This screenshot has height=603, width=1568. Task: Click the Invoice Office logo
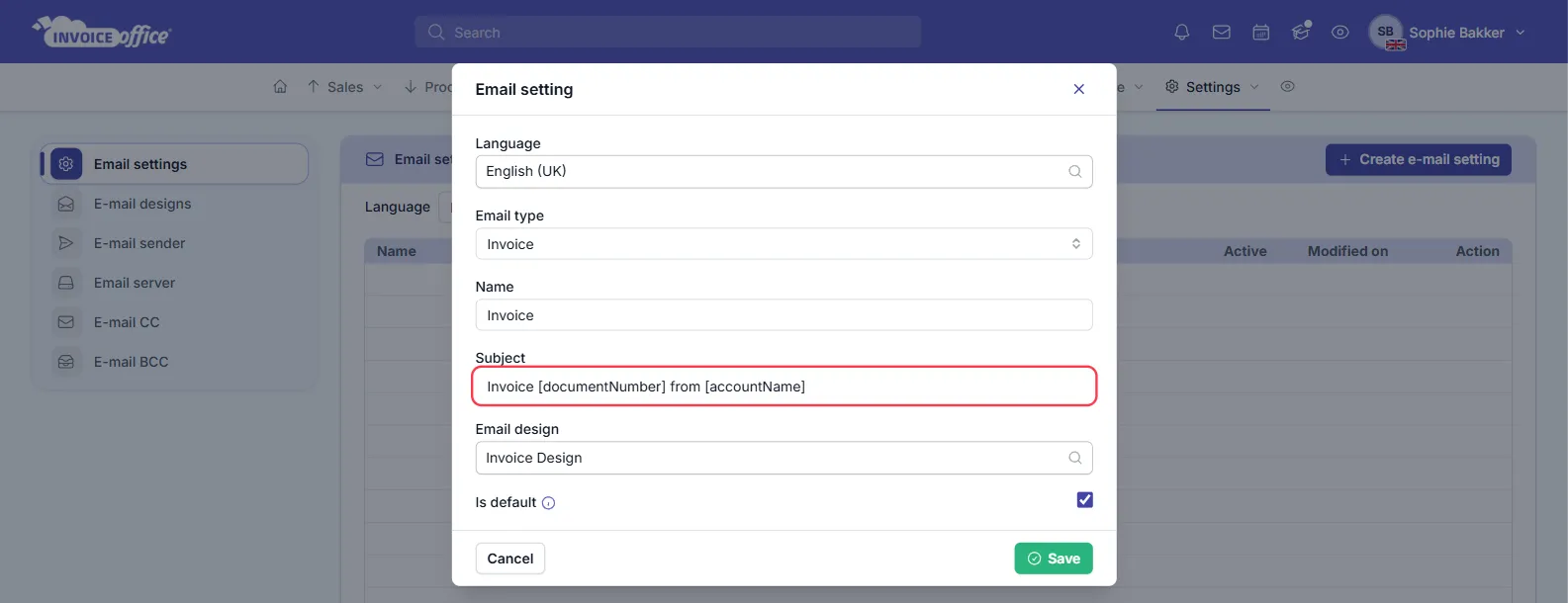click(x=102, y=33)
